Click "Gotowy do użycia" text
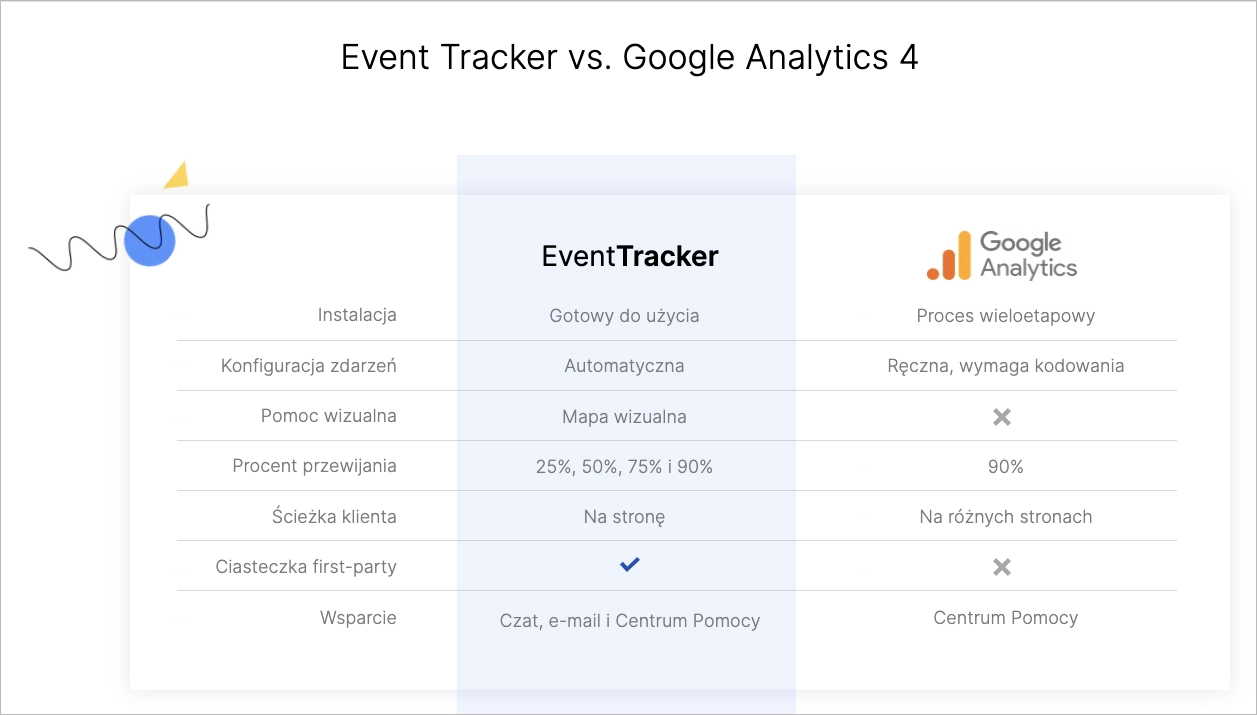The width and height of the screenshot is (1257, 715). click(624, 316)
